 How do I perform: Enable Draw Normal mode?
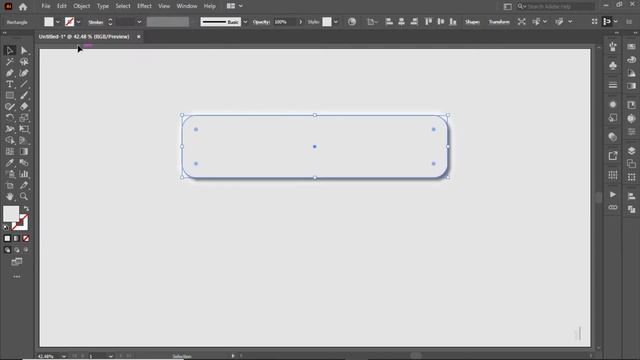(7, 250)
